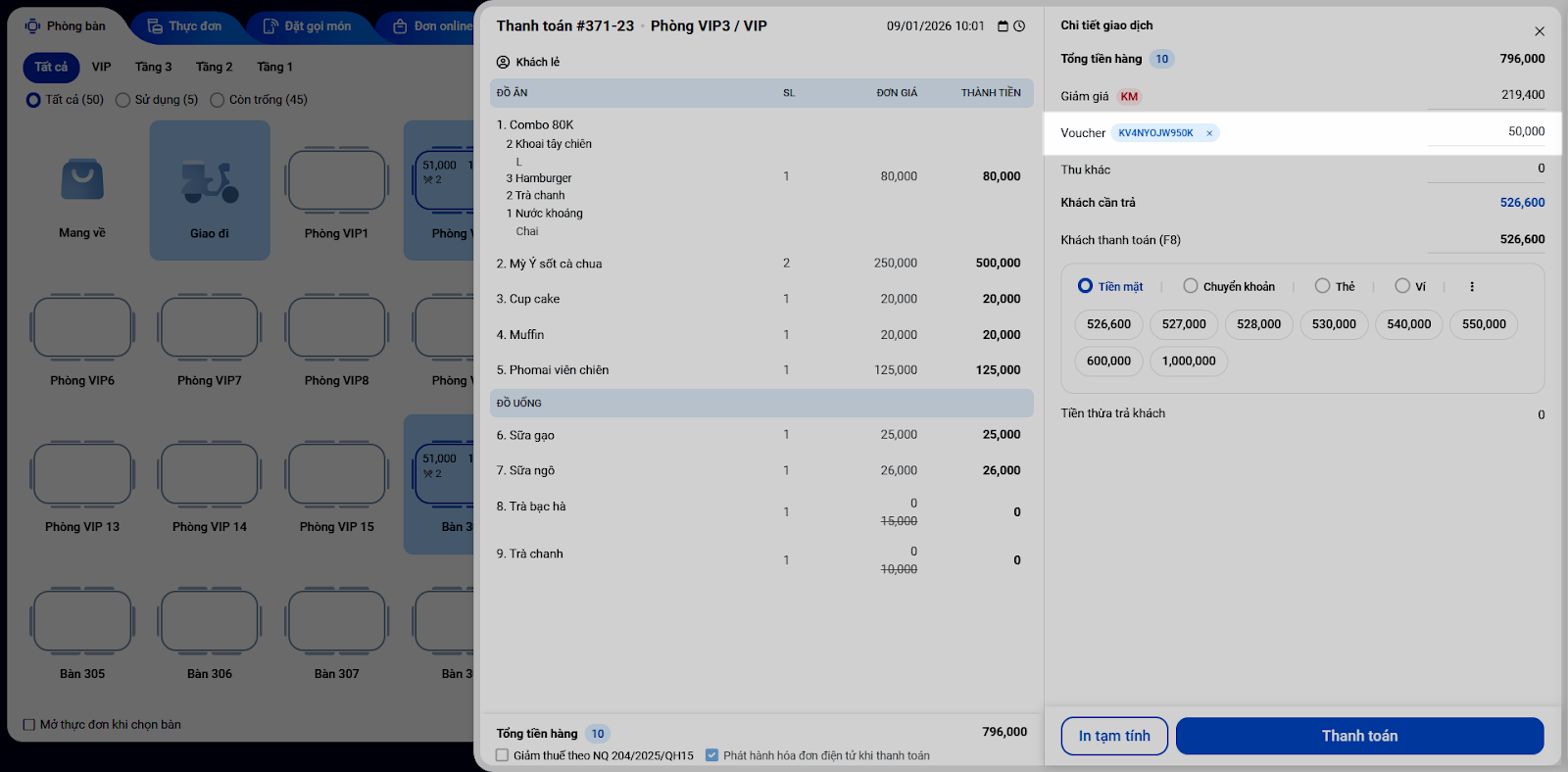
Task: Click the Khách lẻ customer icon
Action: (503, 62)
